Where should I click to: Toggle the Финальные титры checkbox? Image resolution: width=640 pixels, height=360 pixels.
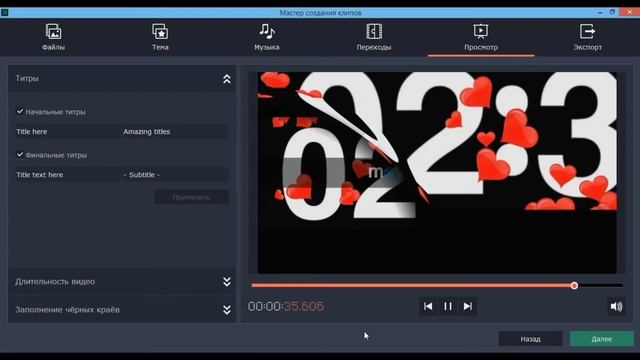click(x=20, y=154)
